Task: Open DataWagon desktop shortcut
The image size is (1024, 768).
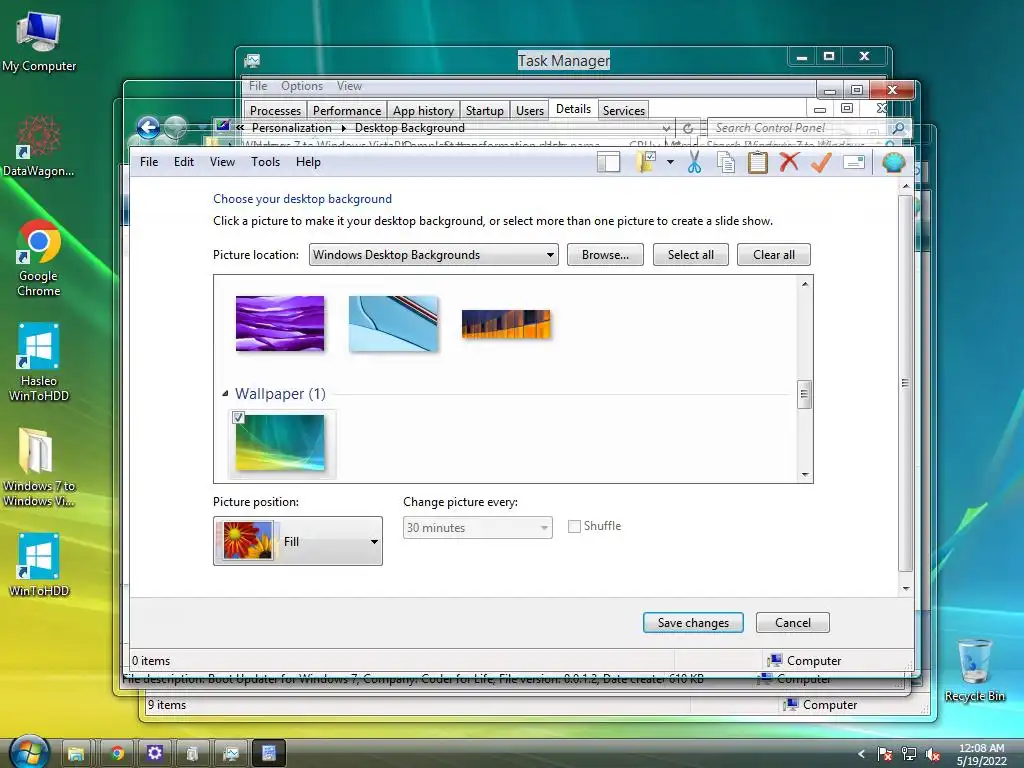Action: pyautogui.click(x=38, y=145)
